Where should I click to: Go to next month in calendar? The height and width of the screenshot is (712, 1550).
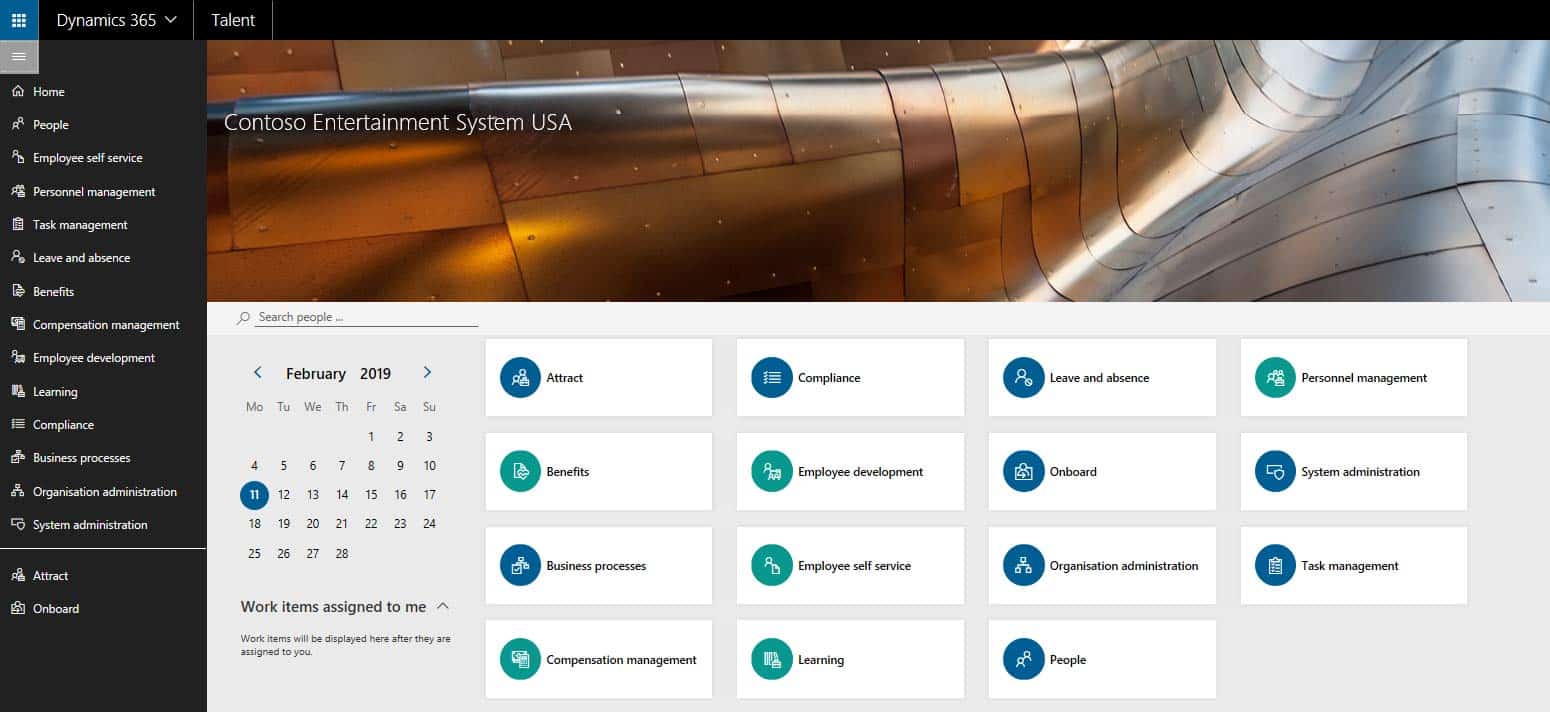coord(427,372)
